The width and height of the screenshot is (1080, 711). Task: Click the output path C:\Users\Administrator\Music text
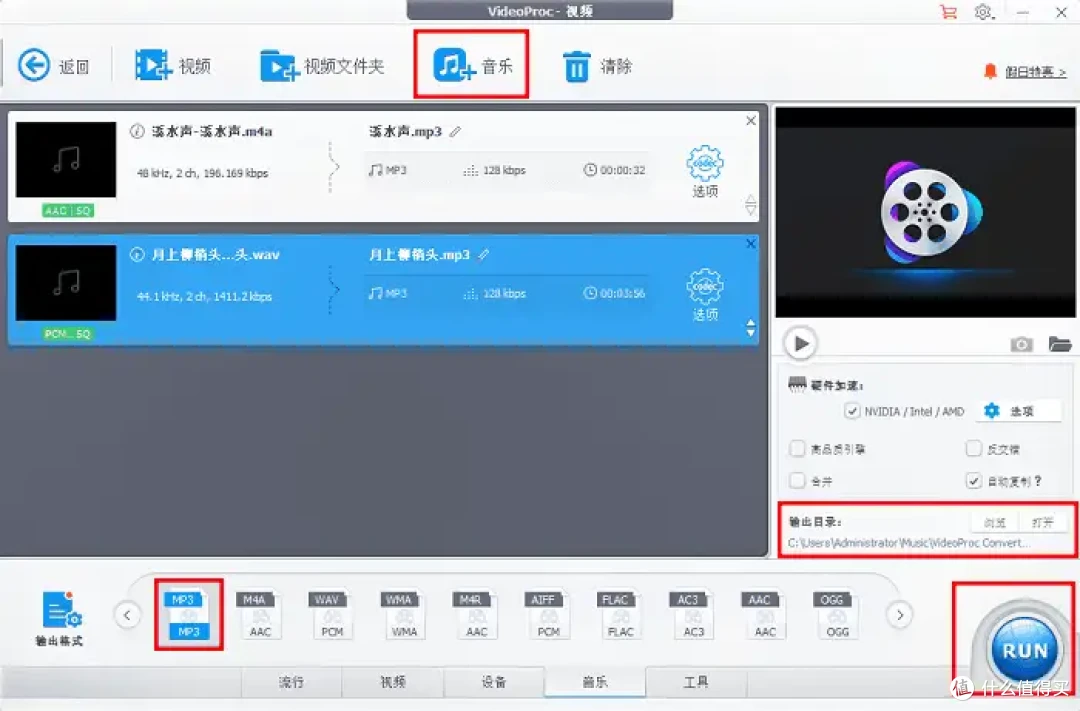coord(909,543)
